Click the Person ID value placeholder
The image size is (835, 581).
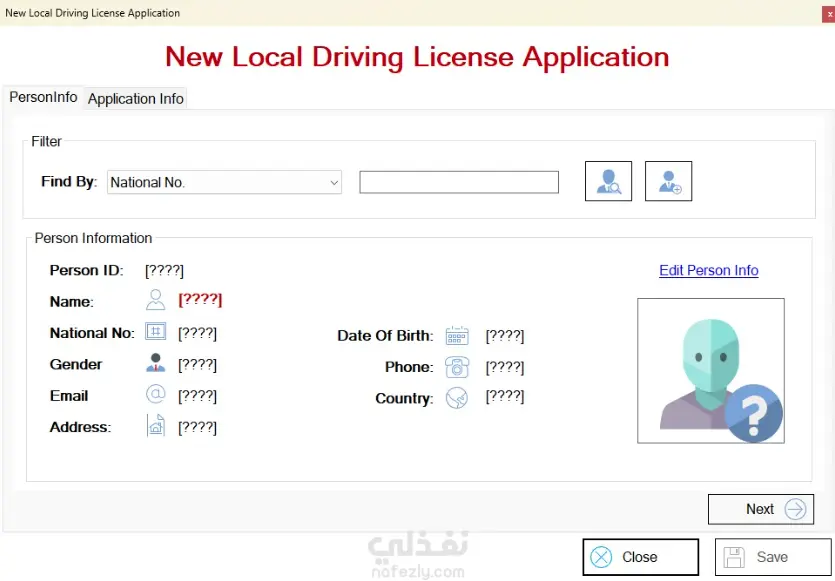coord(165,271)
